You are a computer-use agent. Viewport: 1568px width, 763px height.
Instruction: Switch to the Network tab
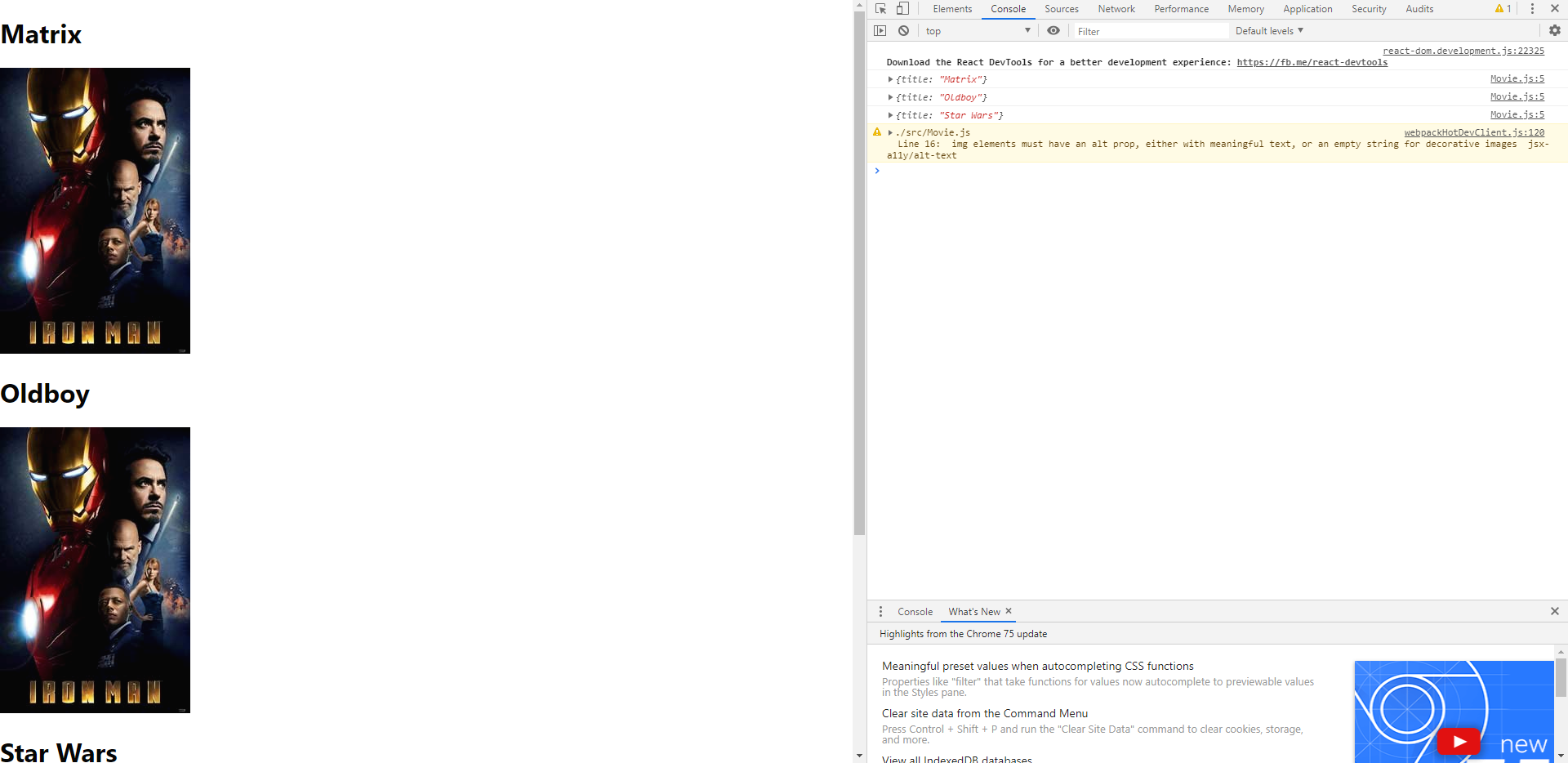tap(1116, 9)
